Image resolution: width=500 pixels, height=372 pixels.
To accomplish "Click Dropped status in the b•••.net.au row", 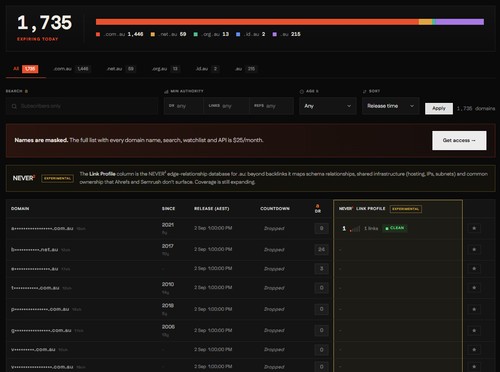I will (274, 250).
